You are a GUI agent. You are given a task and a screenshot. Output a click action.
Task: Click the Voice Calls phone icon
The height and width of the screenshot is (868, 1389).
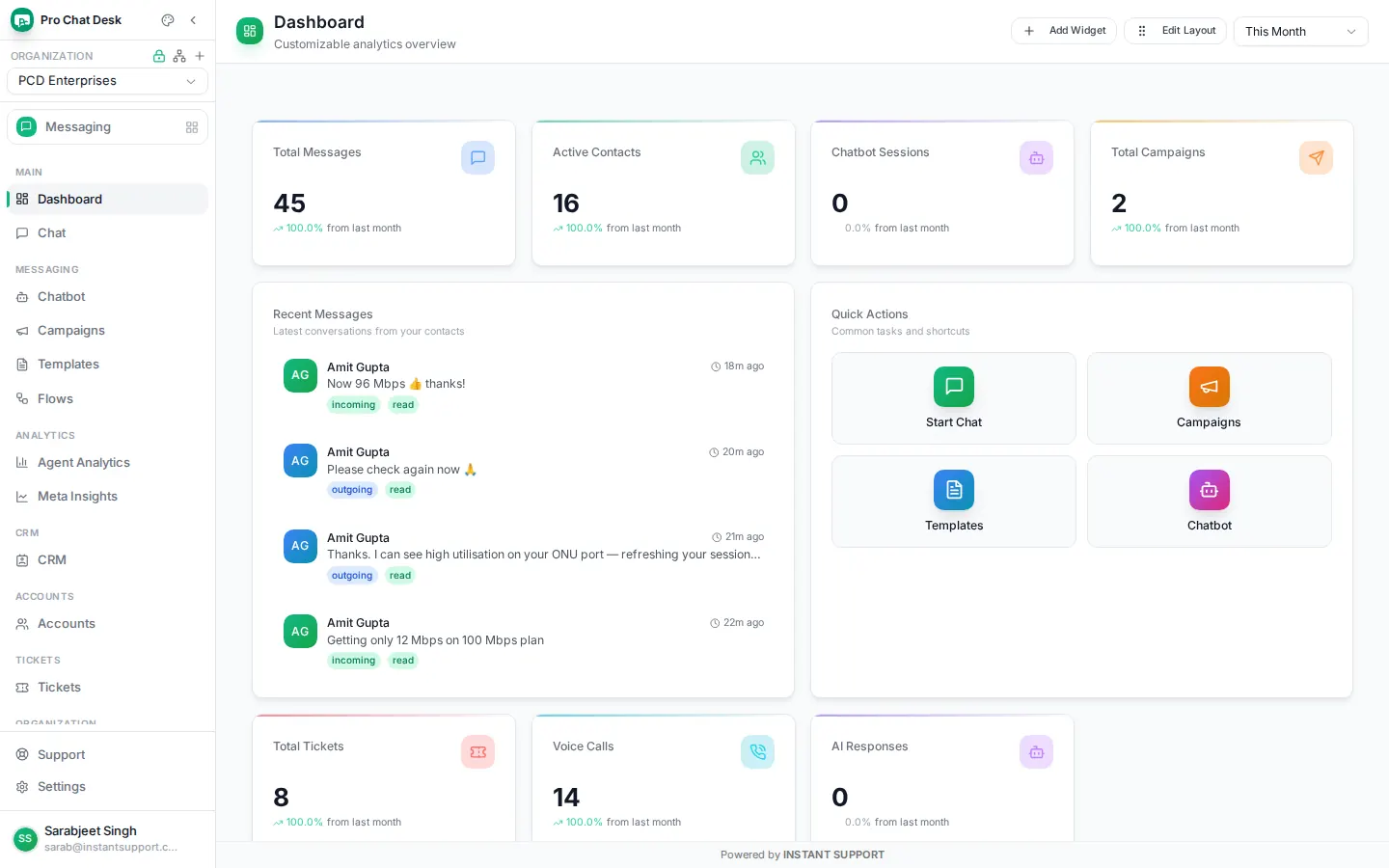coord(757,752)
